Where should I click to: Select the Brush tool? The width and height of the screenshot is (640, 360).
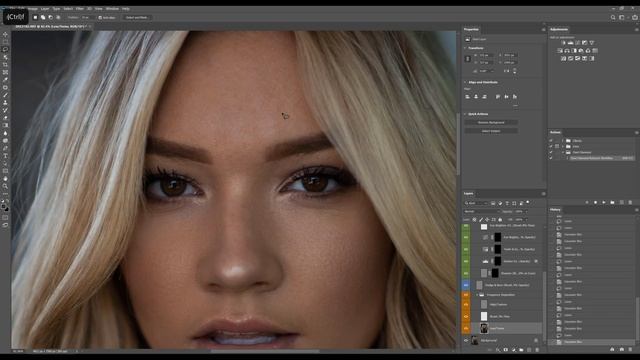(5, 95)
